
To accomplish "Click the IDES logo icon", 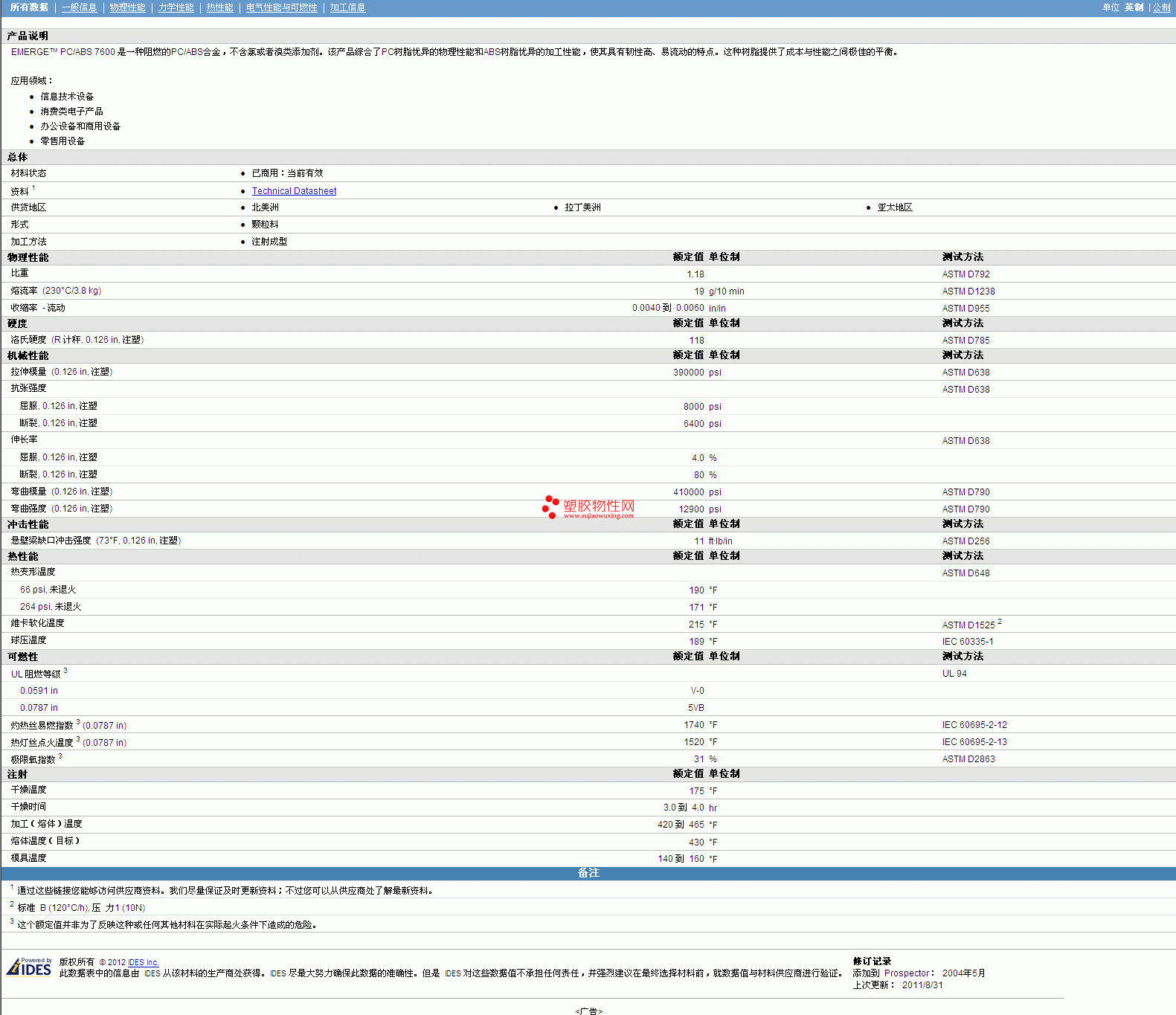I will pos(29,967).
